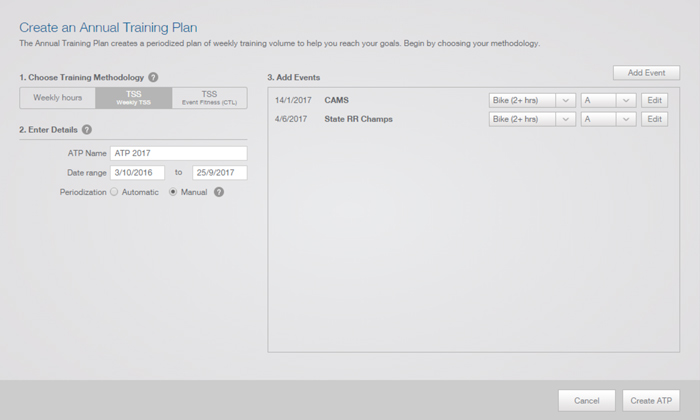Image resolution: width=700 pixels, height=420 pixels.
Task: Choose the TSS Event Fitness (CTL) tab
Action: [209, 98]
